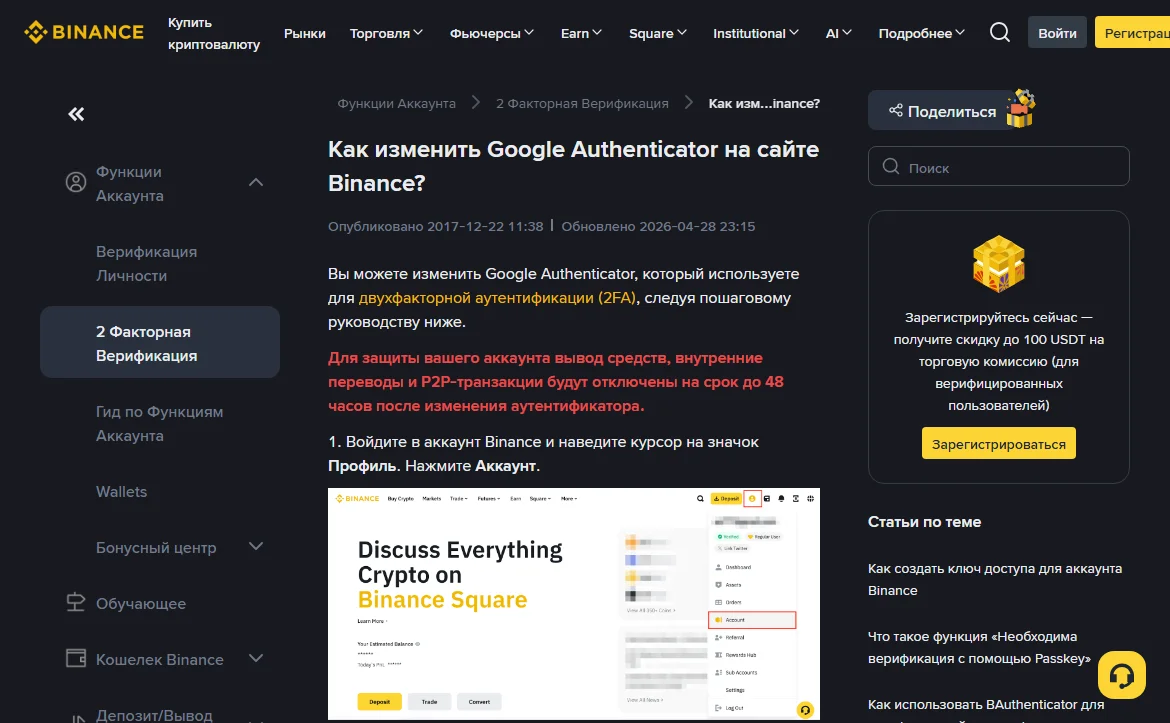Open the AI dropdown menu
Screen dimensions: 1170x723
pos(839,33)
